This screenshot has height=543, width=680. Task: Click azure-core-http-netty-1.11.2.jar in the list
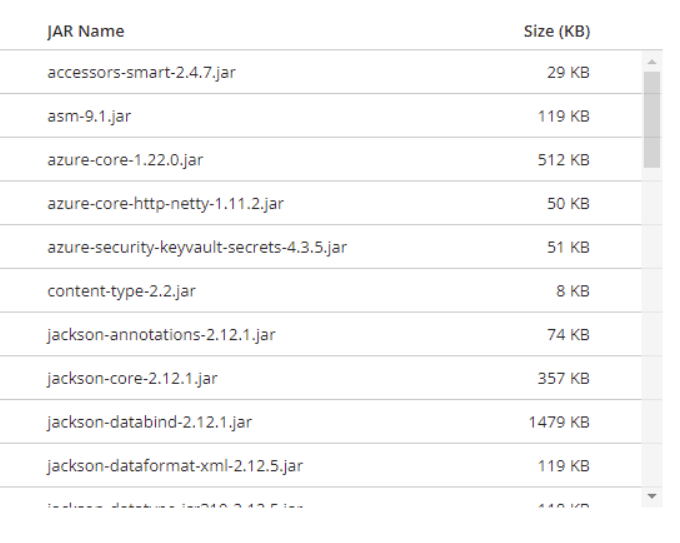pos(165,204)
